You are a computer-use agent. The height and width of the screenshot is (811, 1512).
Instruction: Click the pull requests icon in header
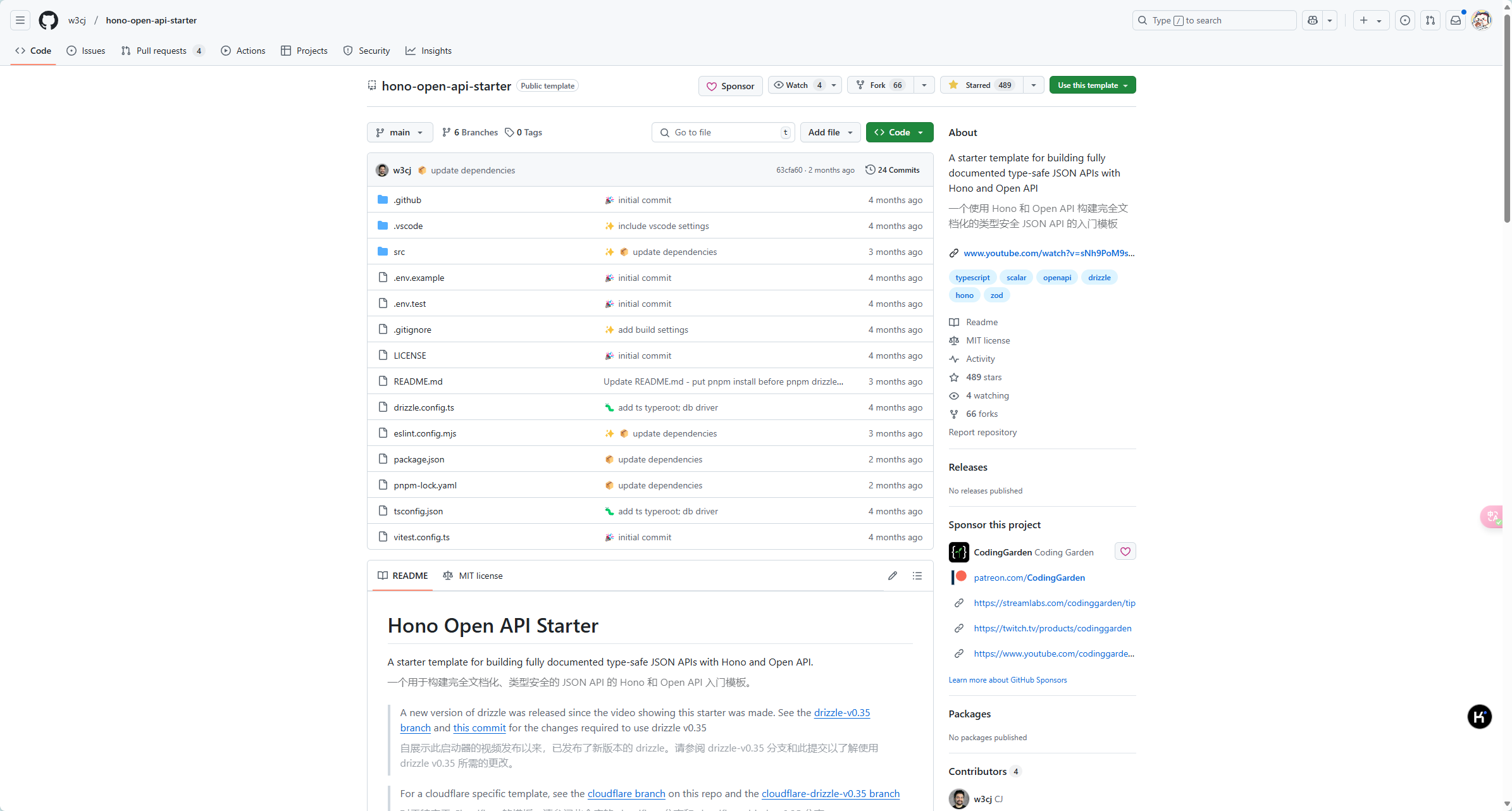1430,20
